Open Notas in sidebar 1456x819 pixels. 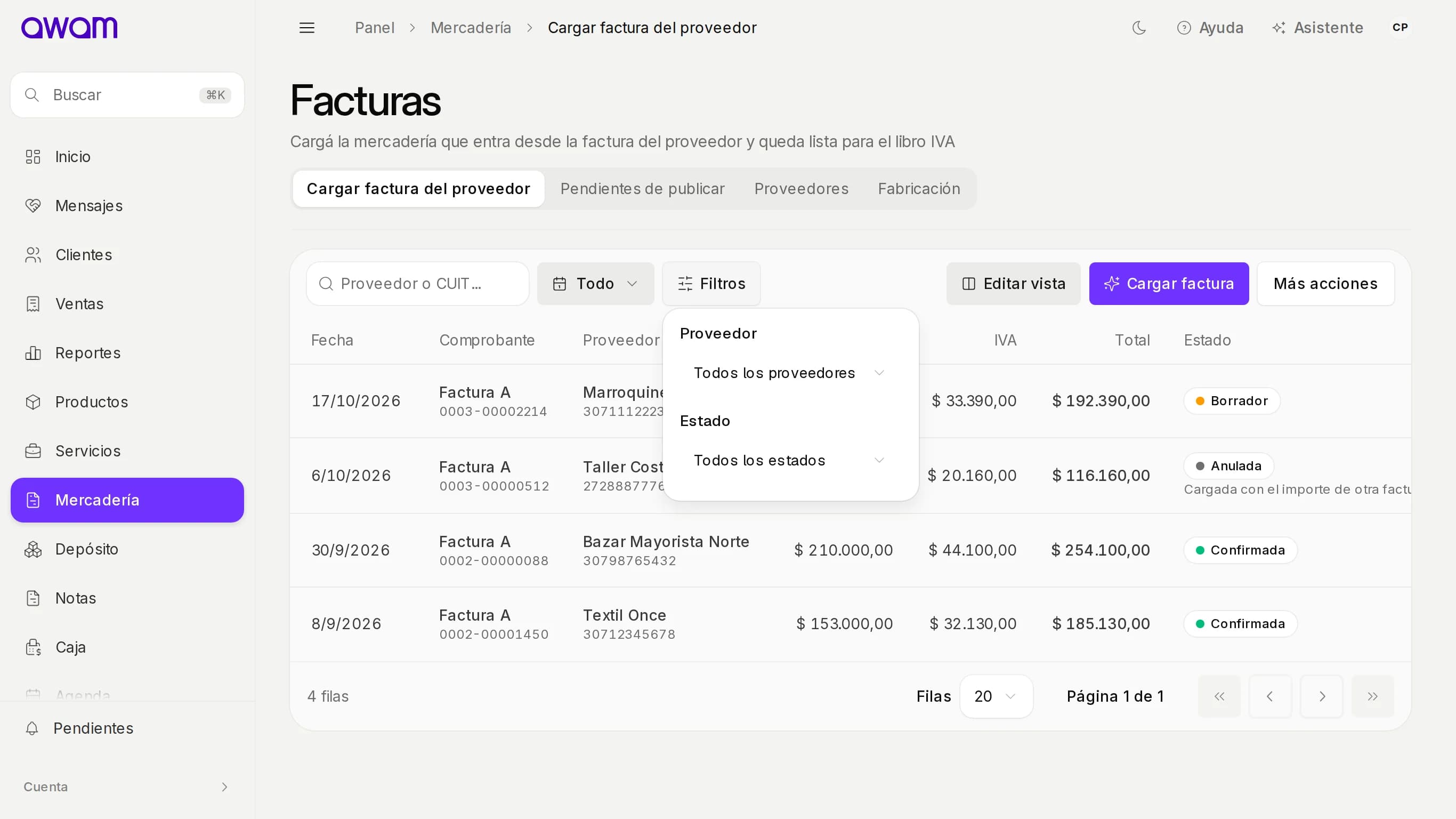click(x=127, y=598)
